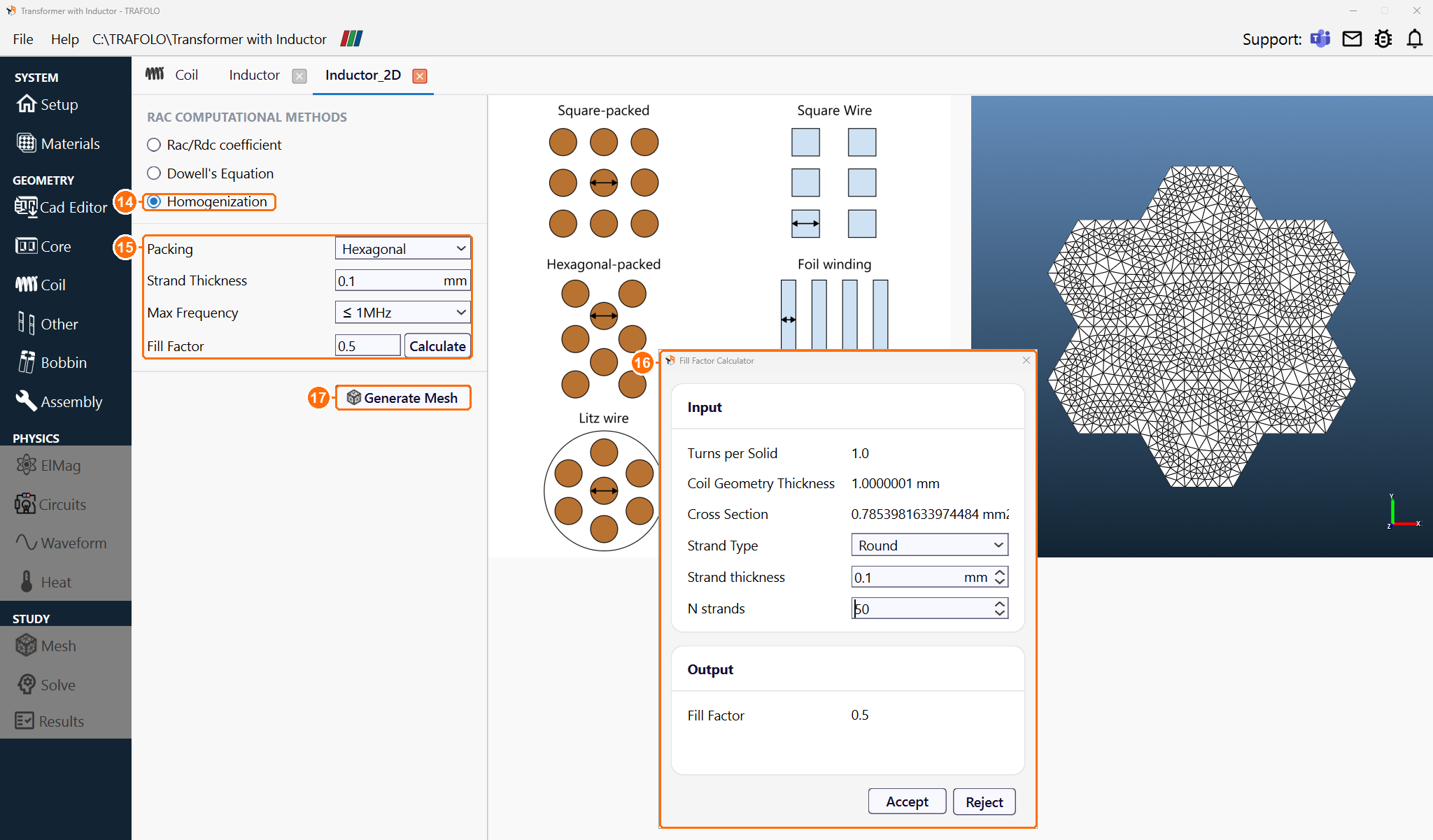Click the Coil Geometry Thickness value
1433x840 pixels.
895,483
